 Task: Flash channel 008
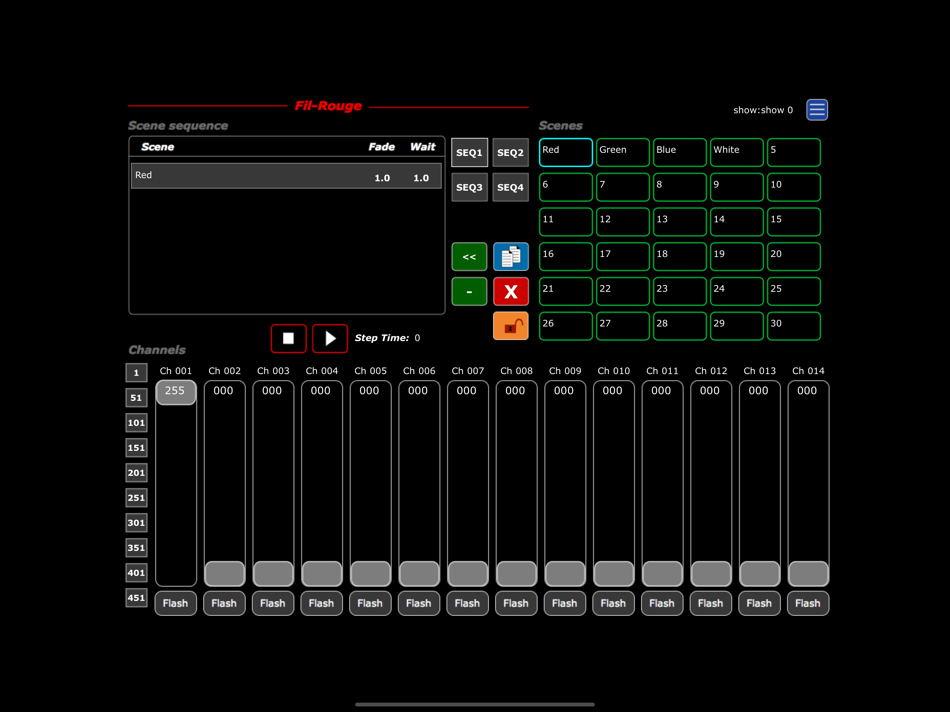click(x=516, y=604)
